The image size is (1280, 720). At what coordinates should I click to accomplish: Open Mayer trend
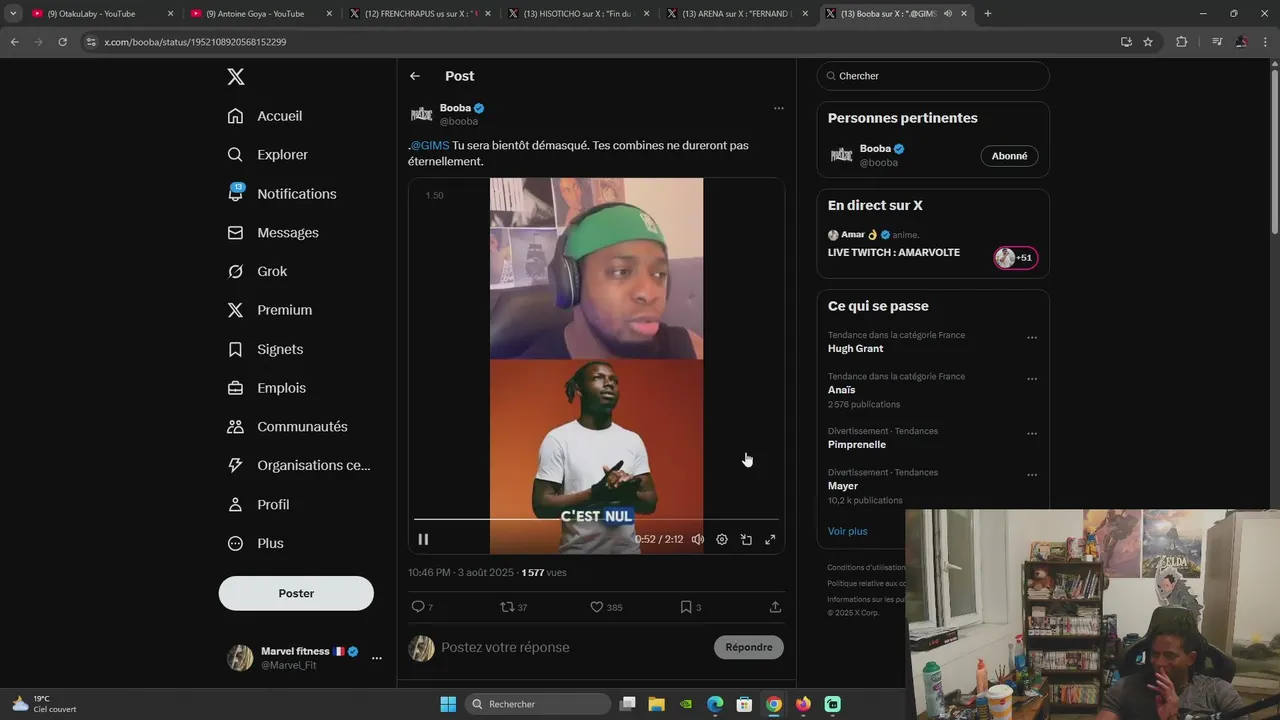click(843, 486)
